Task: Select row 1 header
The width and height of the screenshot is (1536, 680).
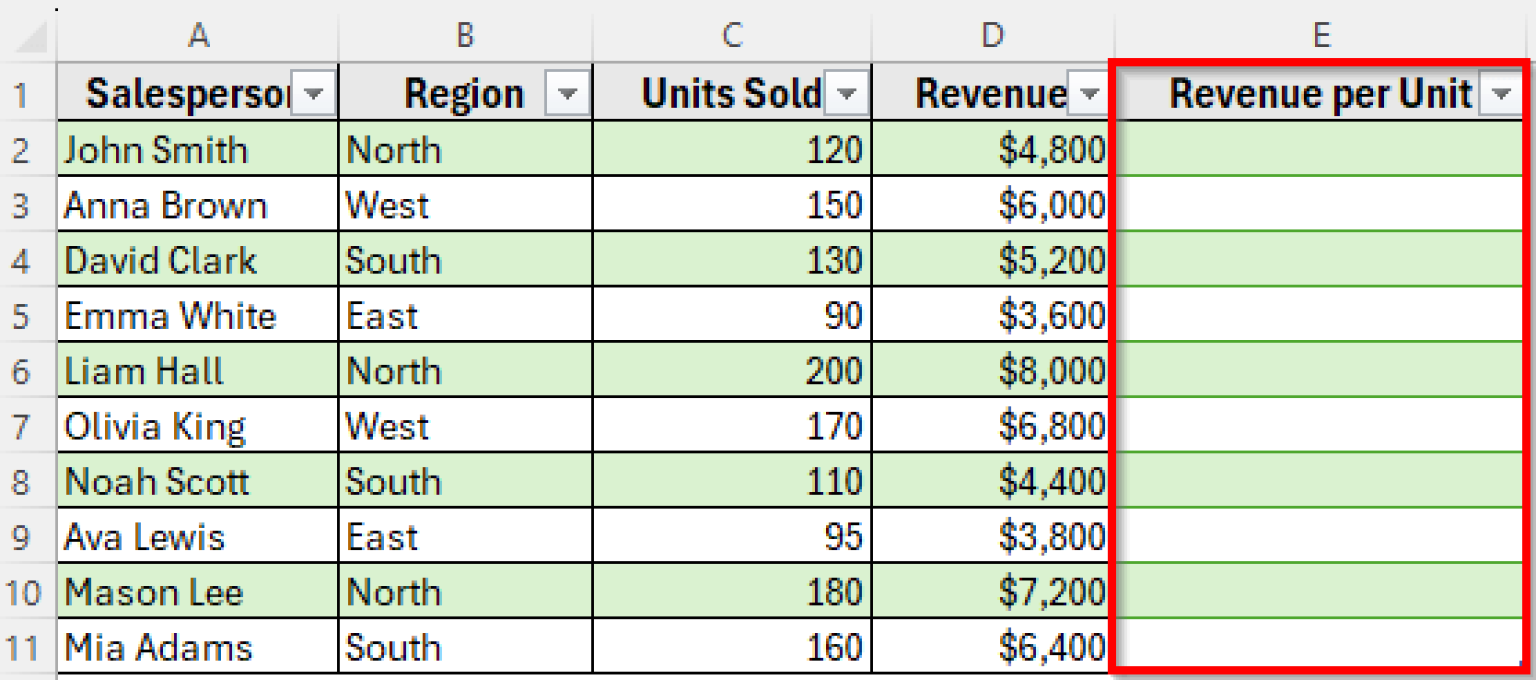Action: [x=24, y=95]
